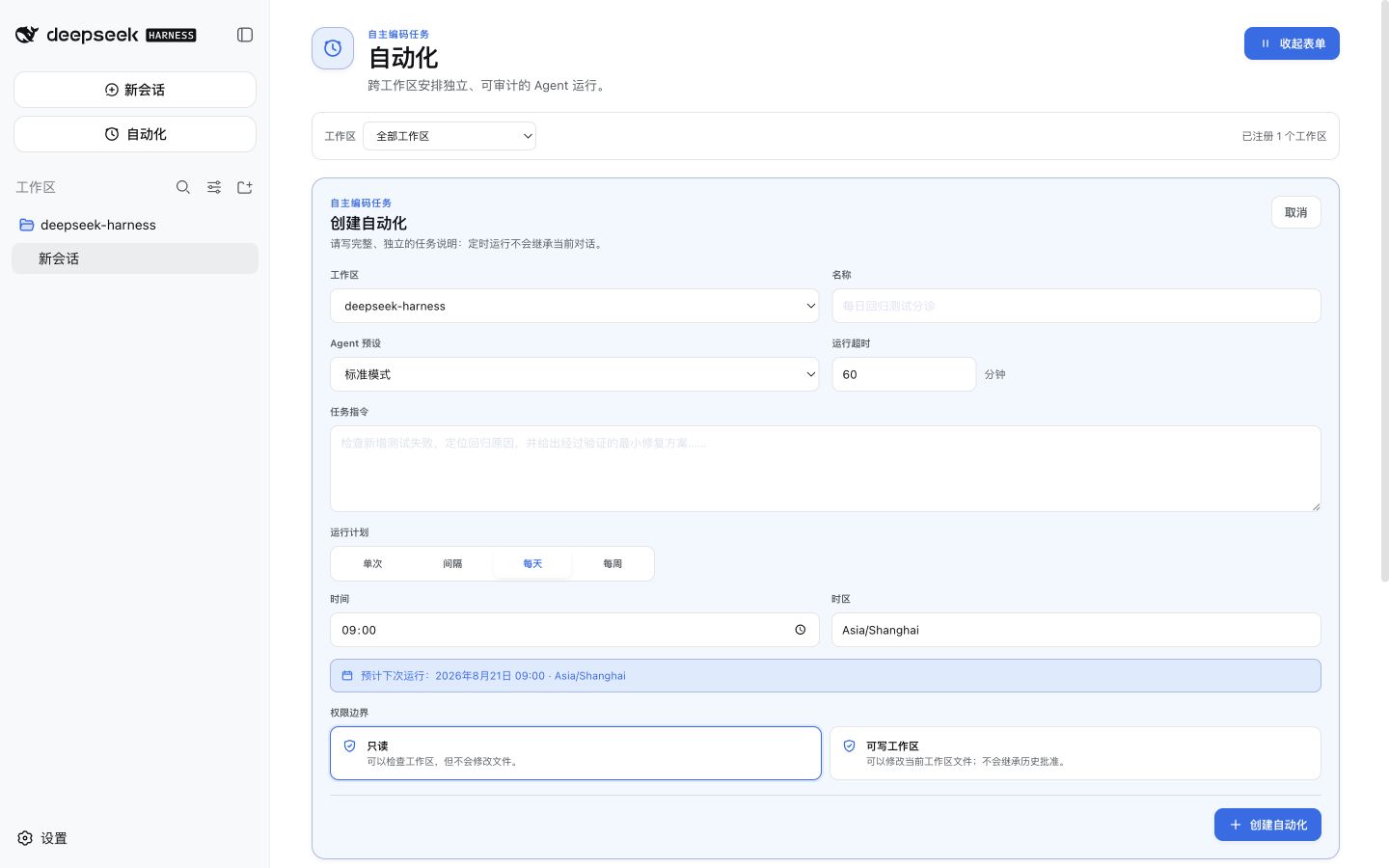
Task: Click the 创建自动化 form title
Action: pyautogui.click(x=368, y=223)
